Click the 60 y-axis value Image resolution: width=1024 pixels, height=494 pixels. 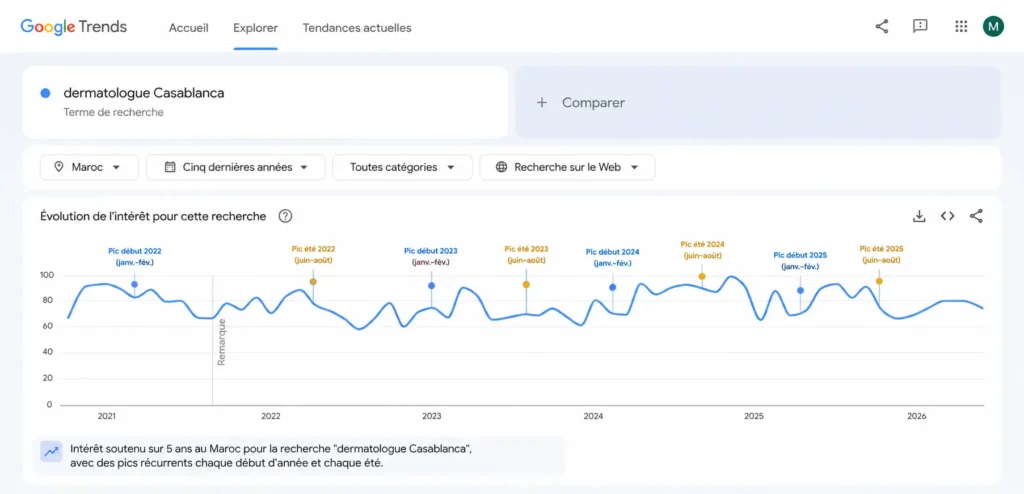pyautogui.click(x=47, y=327)
